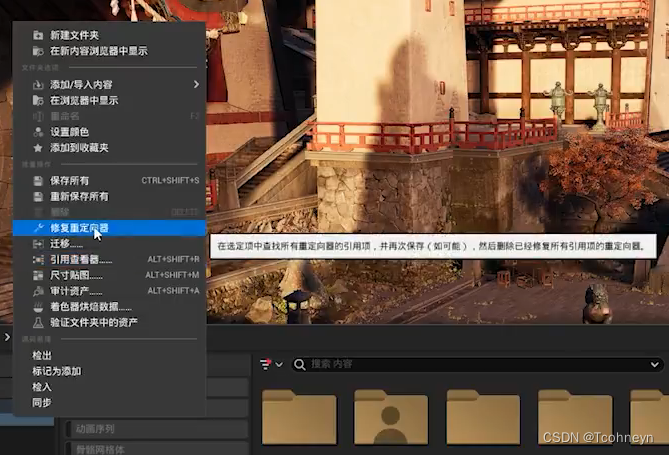Click the 新建文件夹 folder icon
Screen dimensions: 669x455
(38, 35)
